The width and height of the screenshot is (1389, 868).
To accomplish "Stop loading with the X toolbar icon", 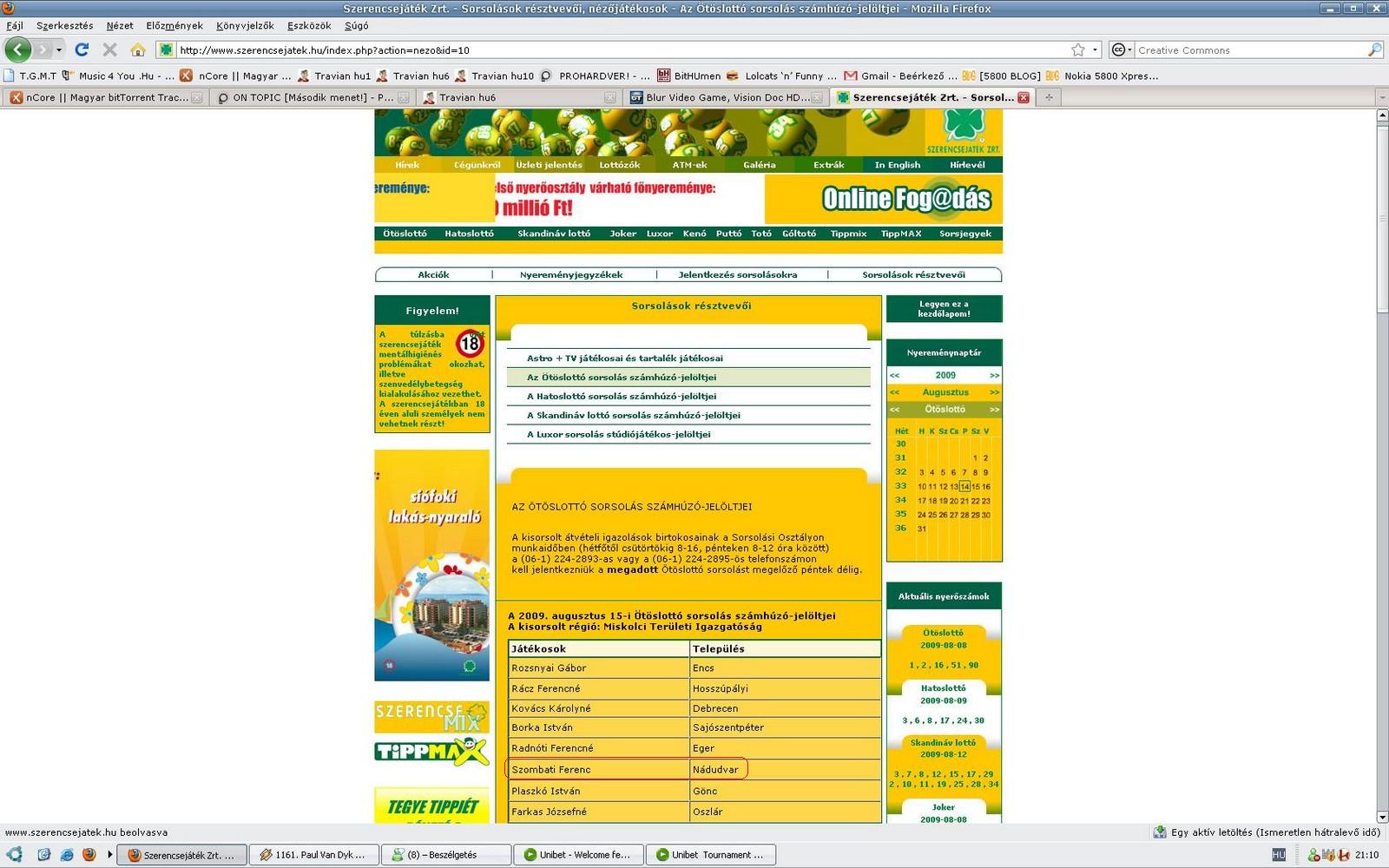I will 109,49.
